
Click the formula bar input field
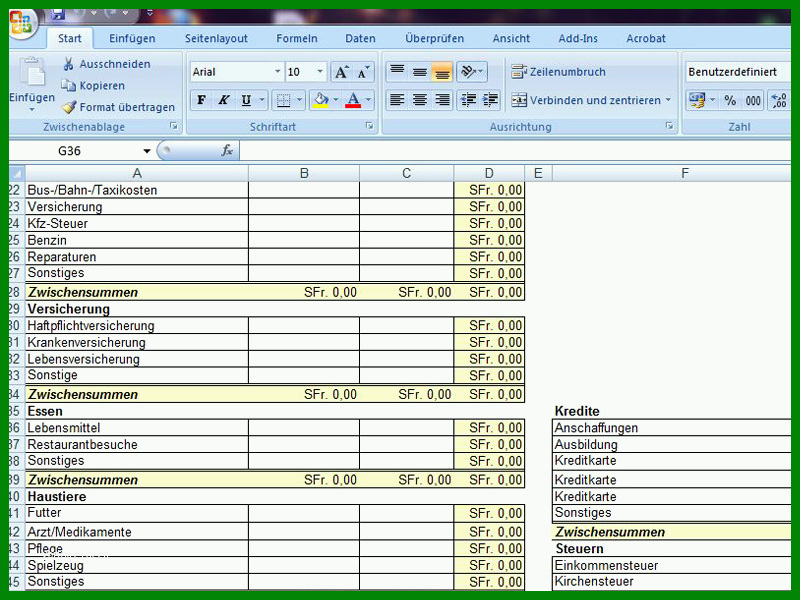[x=515, y=151]
